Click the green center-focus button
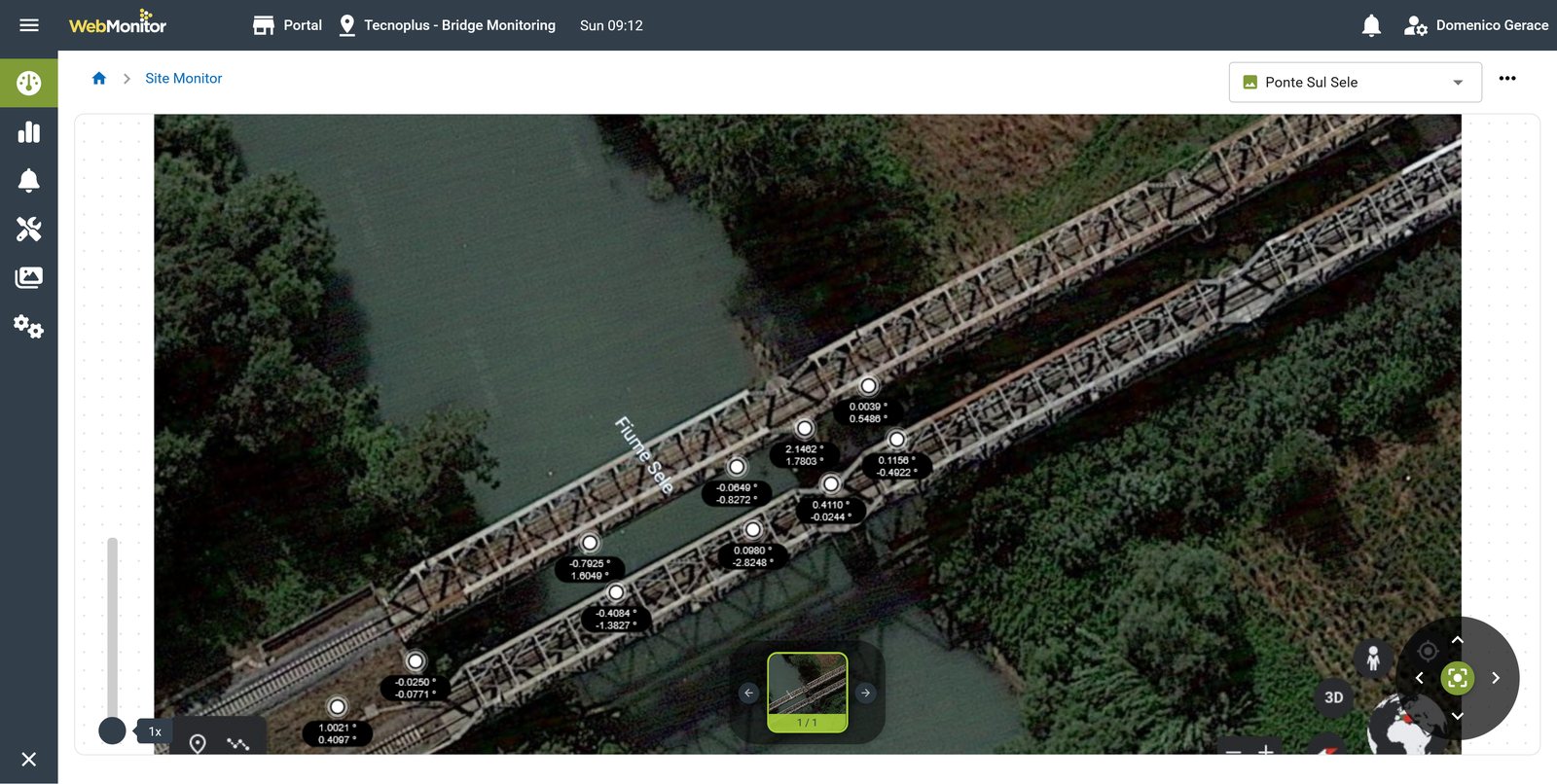Viewport: 1557px width, 784px height. (x=1458, y=678)
